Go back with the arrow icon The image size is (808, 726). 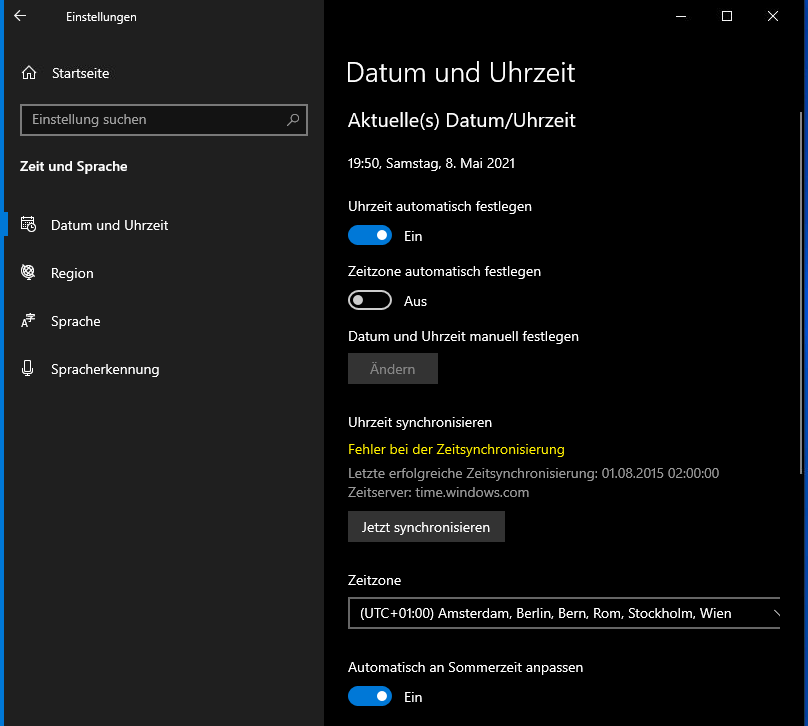pos(20,16)
